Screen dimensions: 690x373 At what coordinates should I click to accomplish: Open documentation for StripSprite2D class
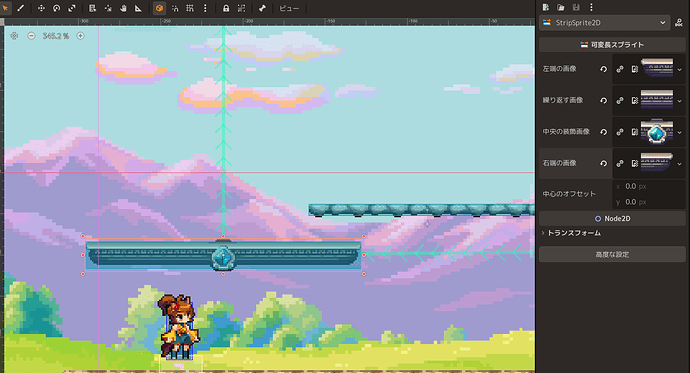(679, 22)
